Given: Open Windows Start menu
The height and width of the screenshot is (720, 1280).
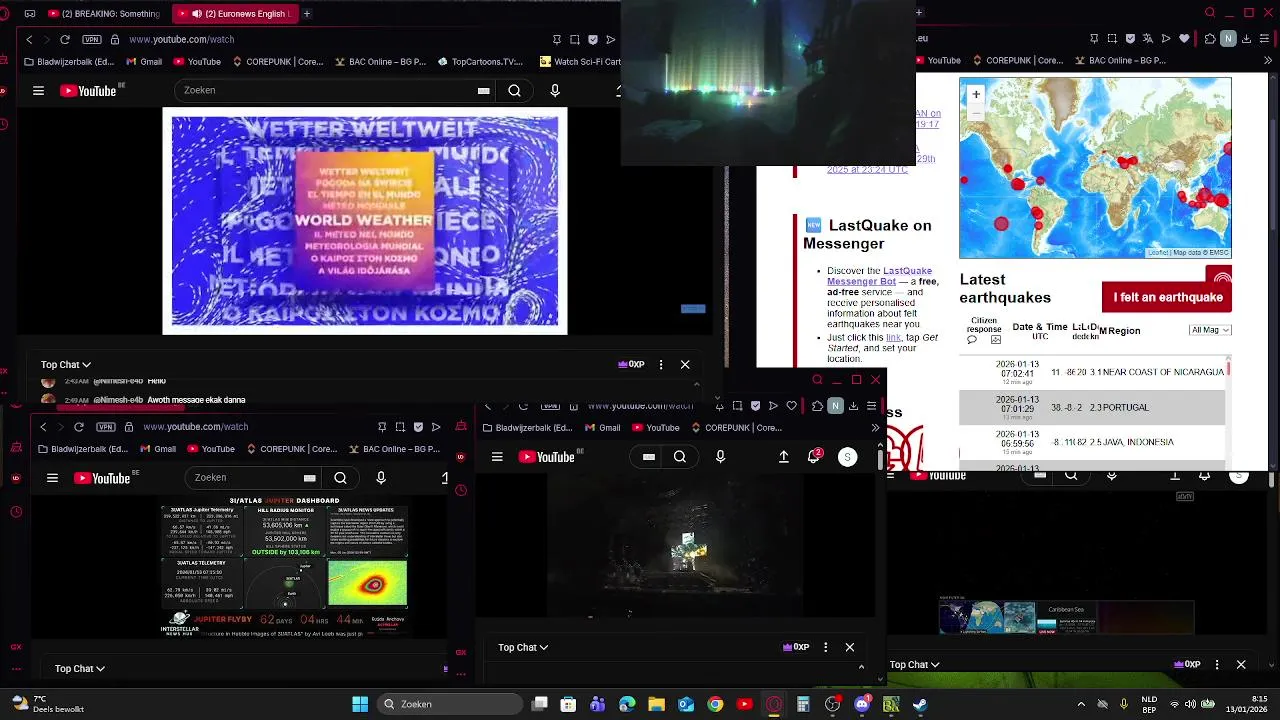Looking at the screenshot, I should 360,704.
